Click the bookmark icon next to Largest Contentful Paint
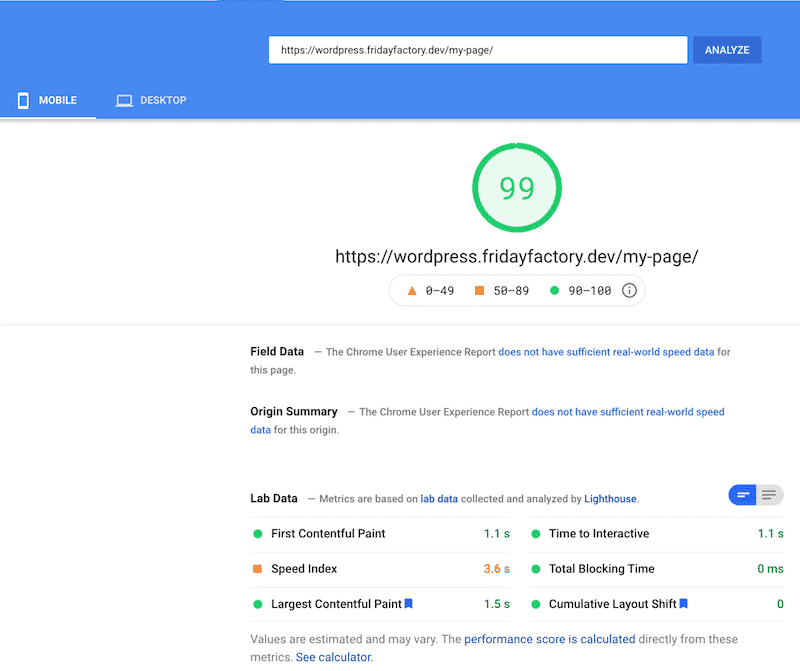The height and width of the screenshot is (671, 800). (x=409, y=604)
